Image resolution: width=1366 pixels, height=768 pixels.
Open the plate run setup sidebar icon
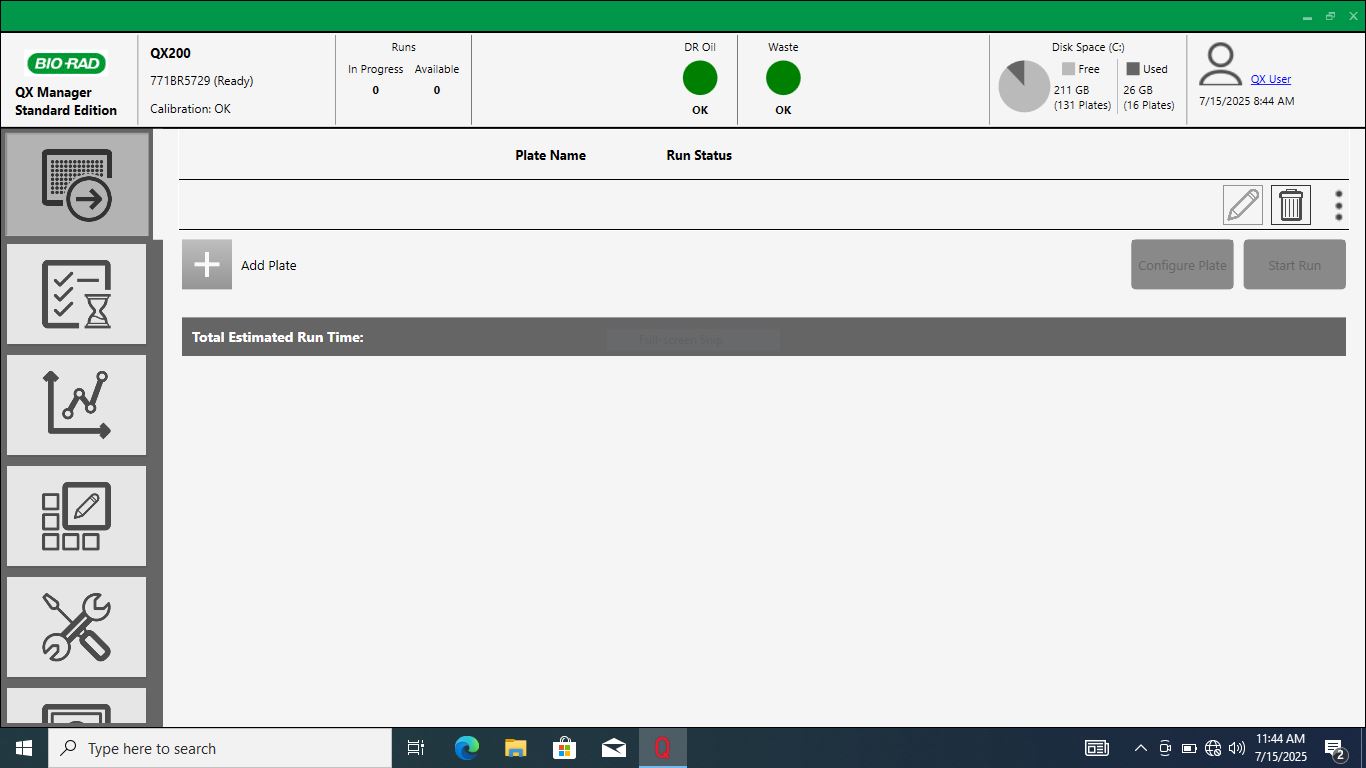77,185
